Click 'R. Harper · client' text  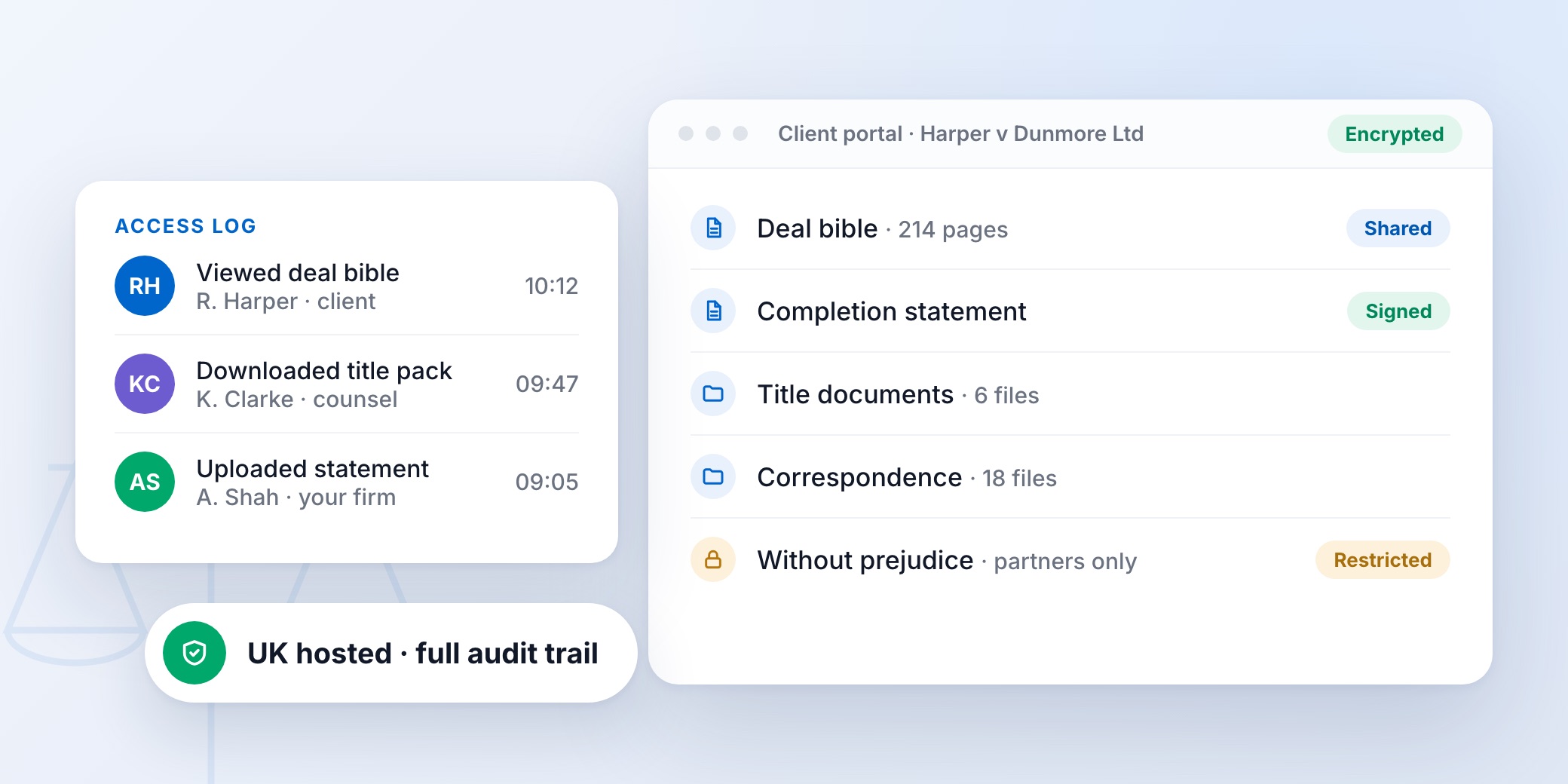286,302
